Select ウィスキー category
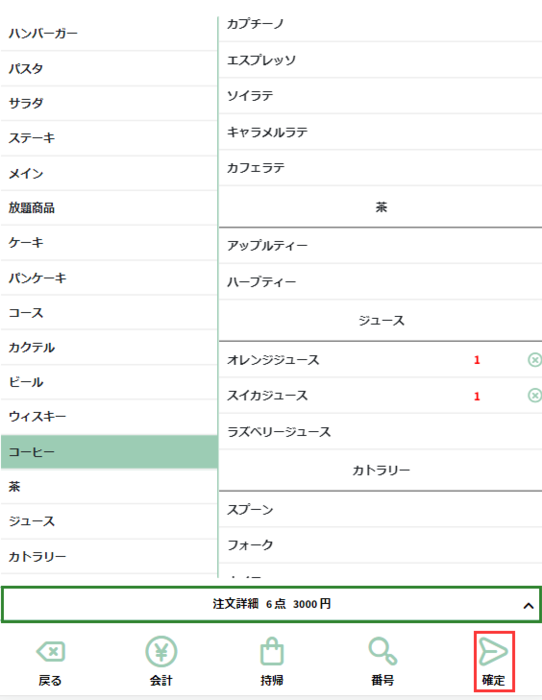The width and height of the screenshot is (542, 700). (109, 417)
